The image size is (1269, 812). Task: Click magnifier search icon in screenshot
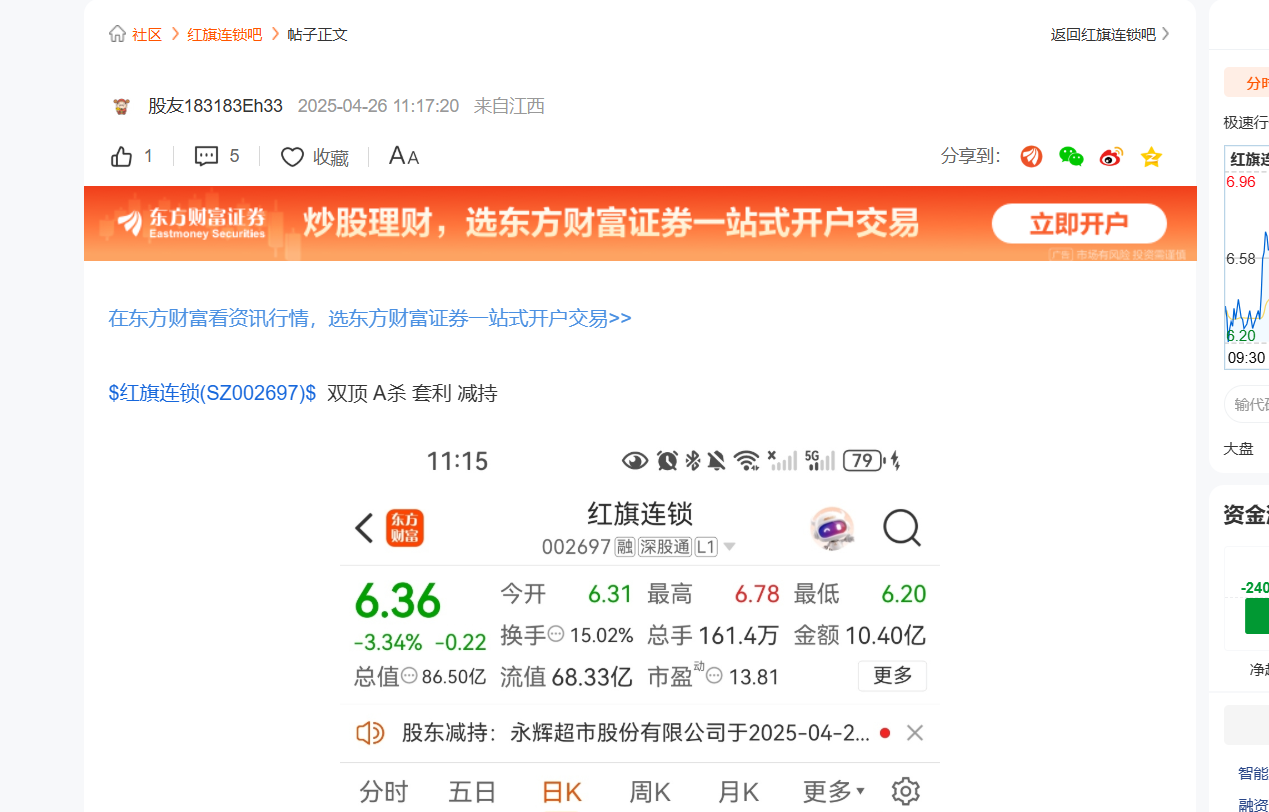pyautogui.click(x=902, y=527)
